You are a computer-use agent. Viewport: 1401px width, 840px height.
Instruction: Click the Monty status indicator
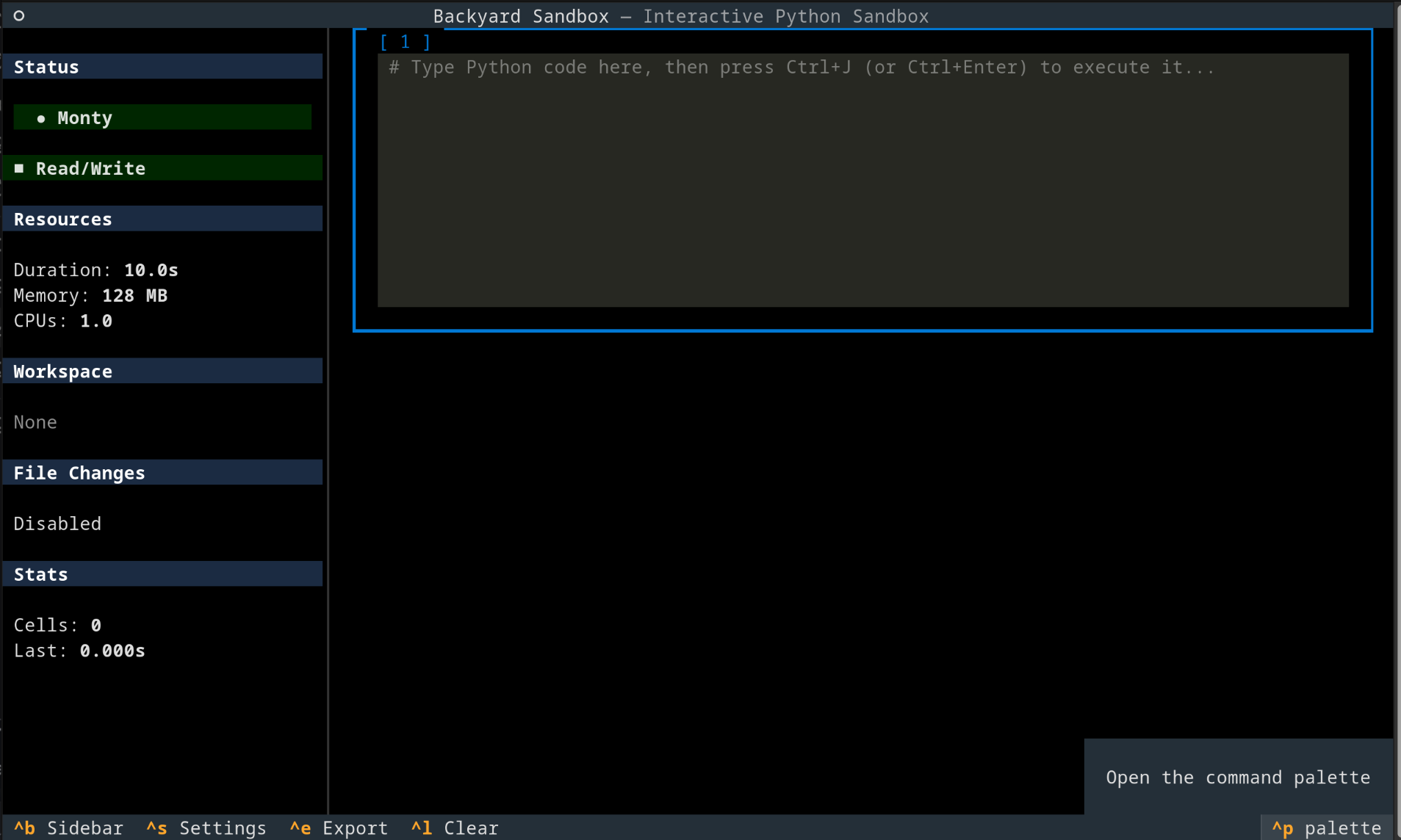162,117
